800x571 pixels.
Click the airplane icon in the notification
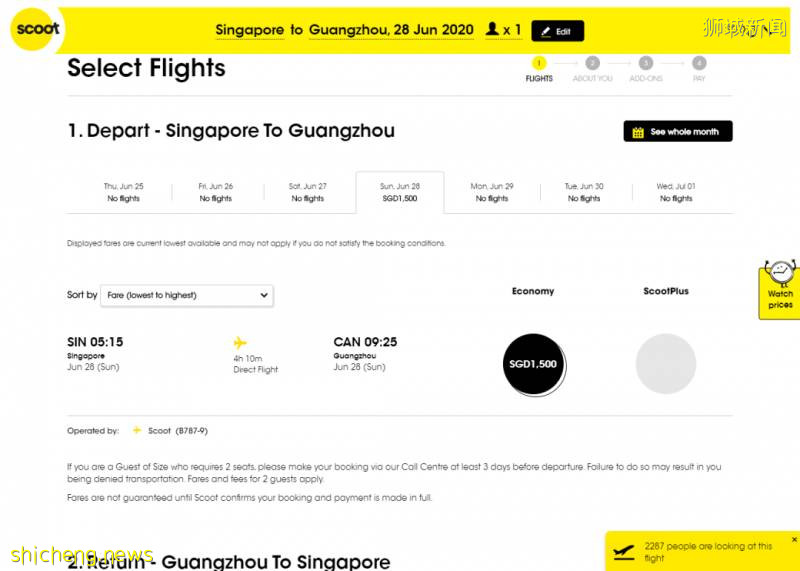pyautogui.click(x=624, y=551)
